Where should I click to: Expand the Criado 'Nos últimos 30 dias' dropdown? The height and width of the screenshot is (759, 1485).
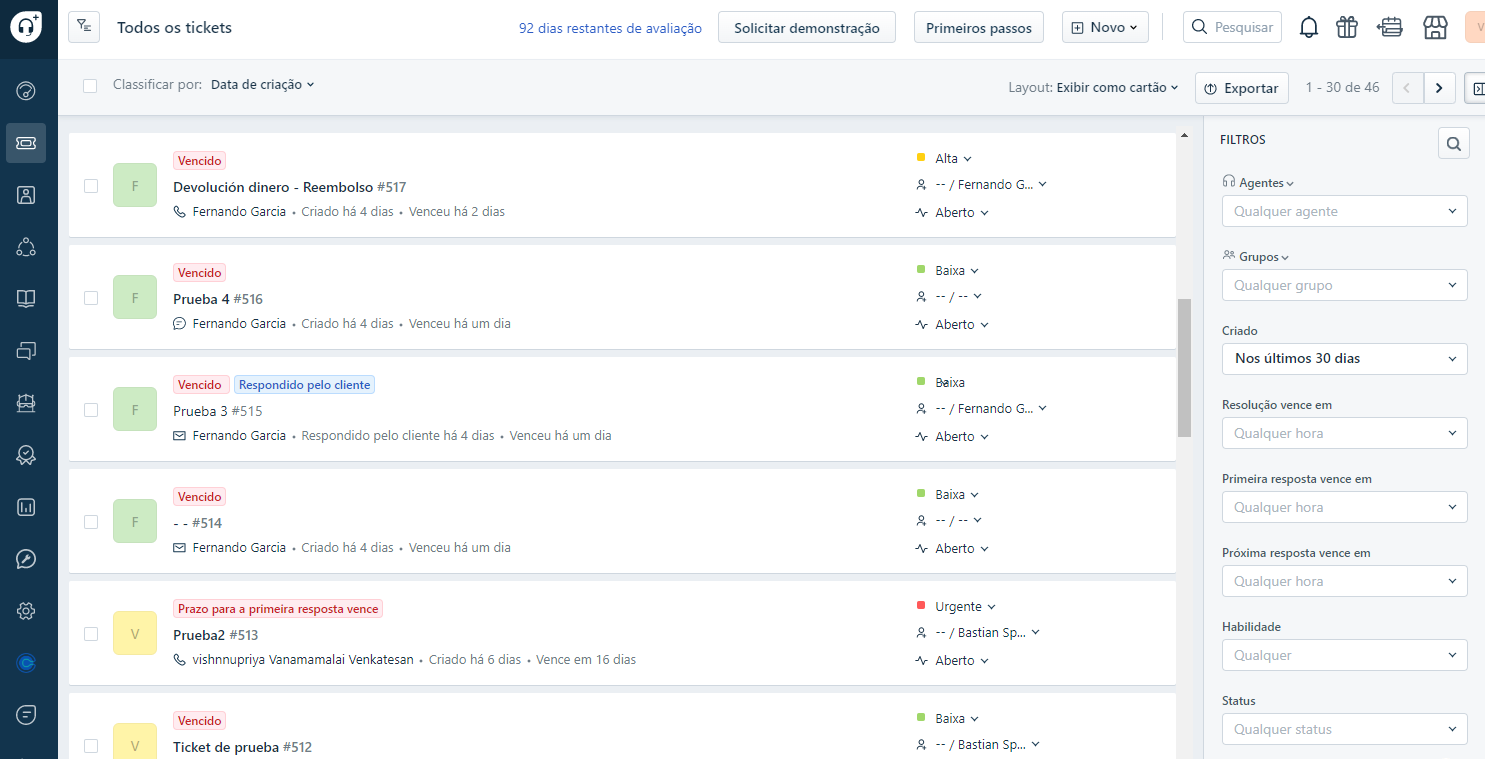pos(1344,359)
